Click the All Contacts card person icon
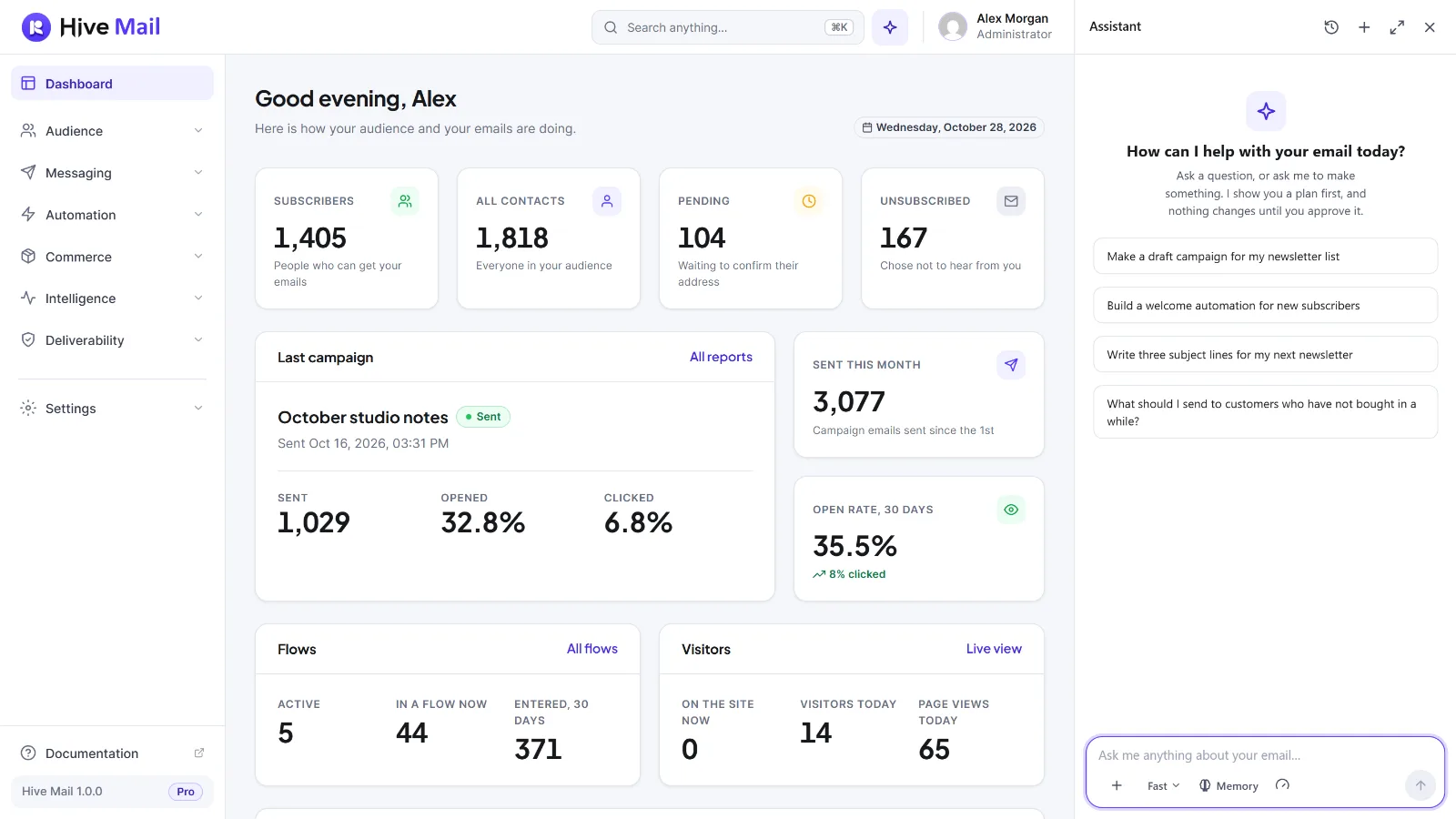Image resolution: width=1456 pixels, height=819 pixels. [x=607, y=201]
